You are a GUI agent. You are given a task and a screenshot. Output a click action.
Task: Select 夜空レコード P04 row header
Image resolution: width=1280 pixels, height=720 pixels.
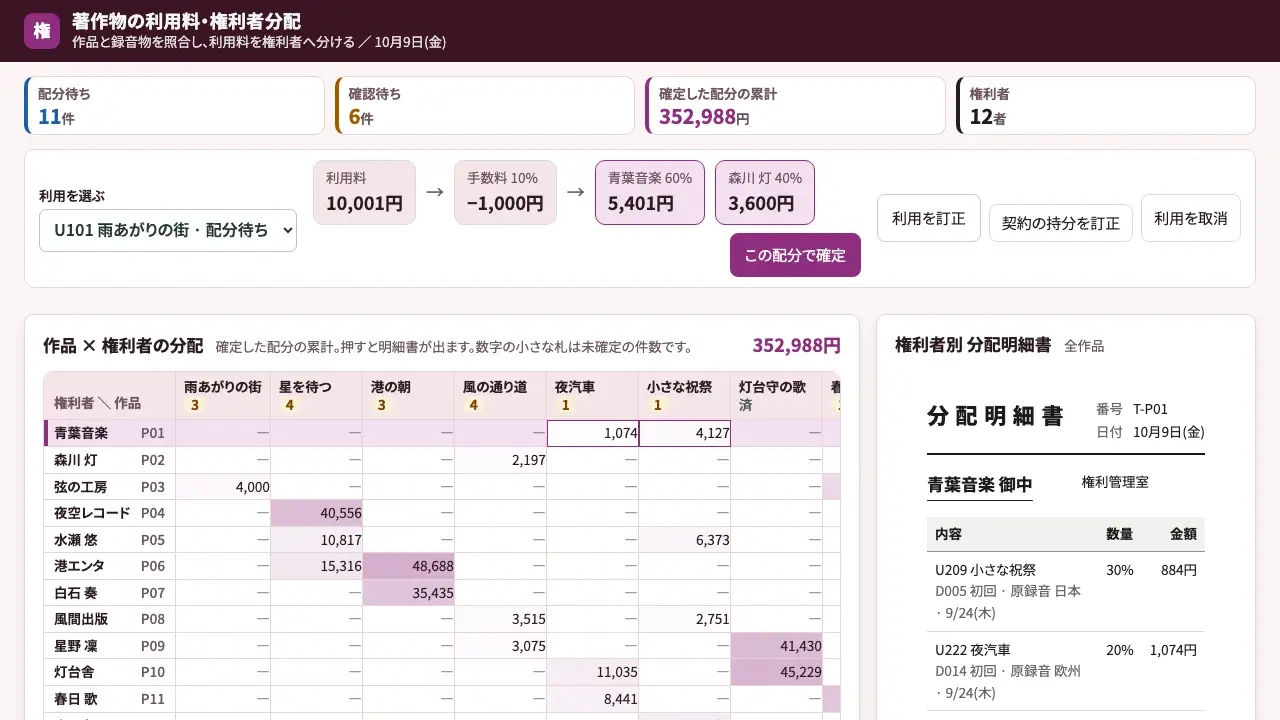pos(110,513)
